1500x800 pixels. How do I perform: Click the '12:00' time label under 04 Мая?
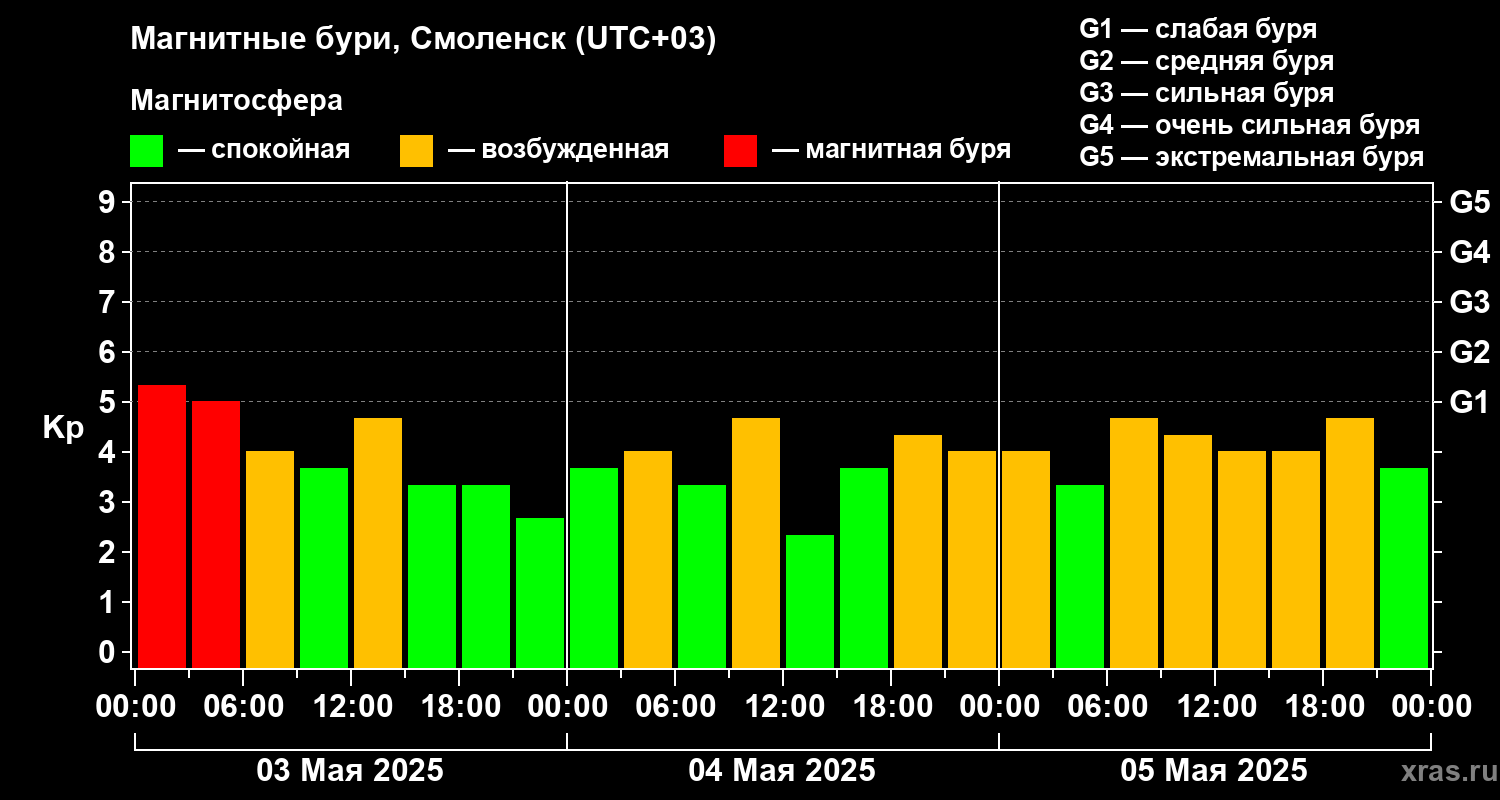coord(783,707)
